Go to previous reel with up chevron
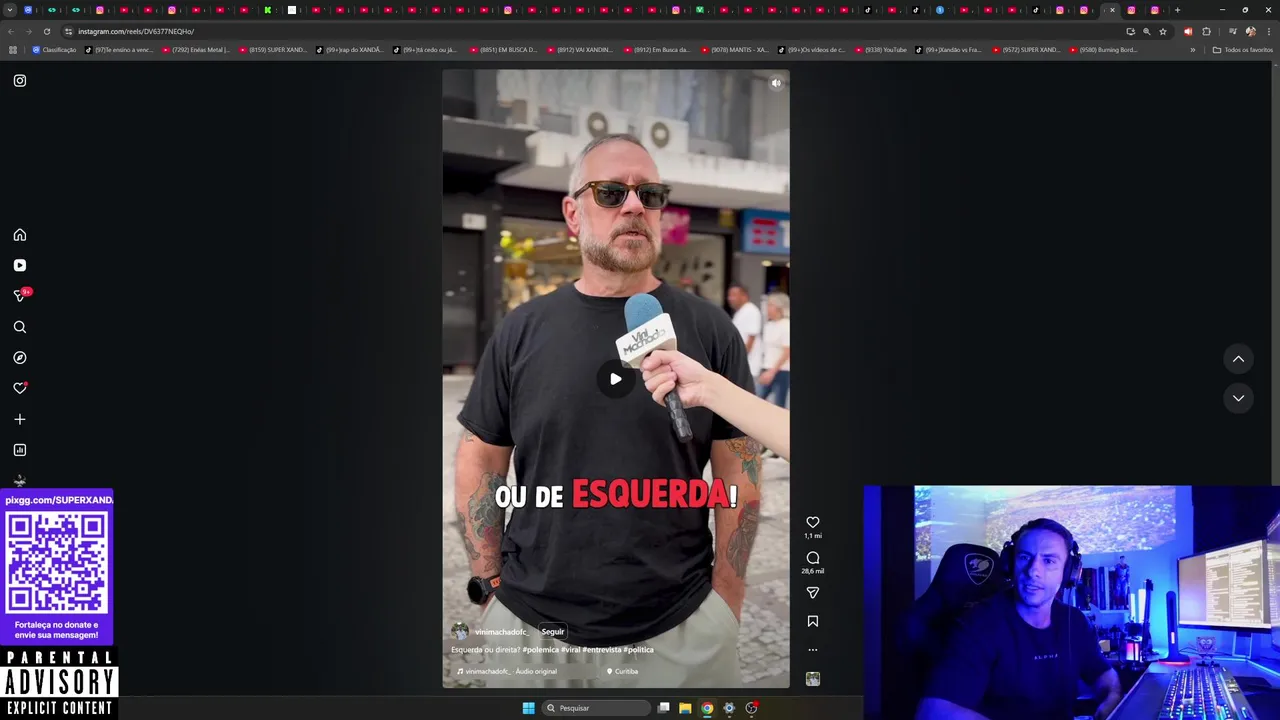1280x720 pixels. coord(1238,359)
